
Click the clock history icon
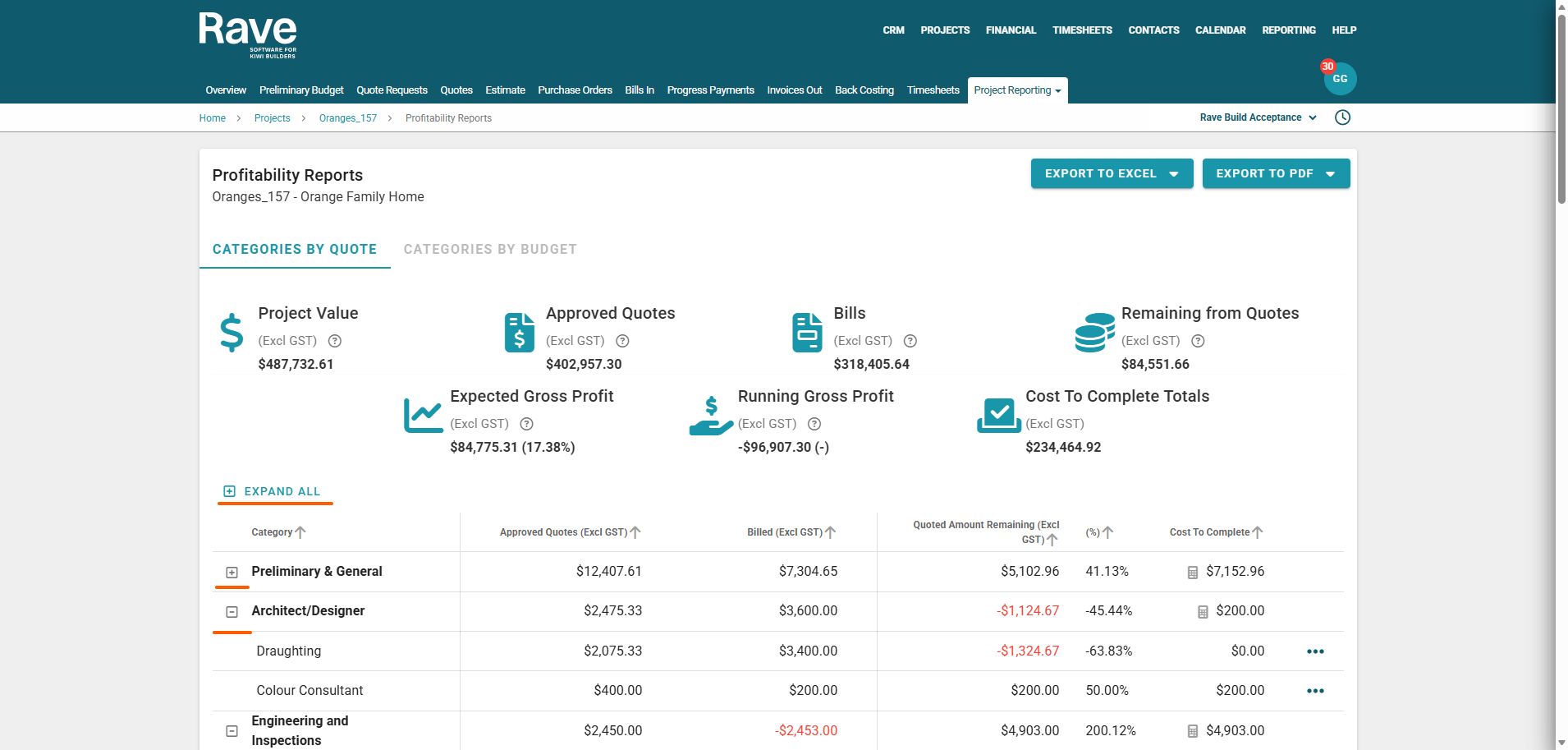[1342, 117]
